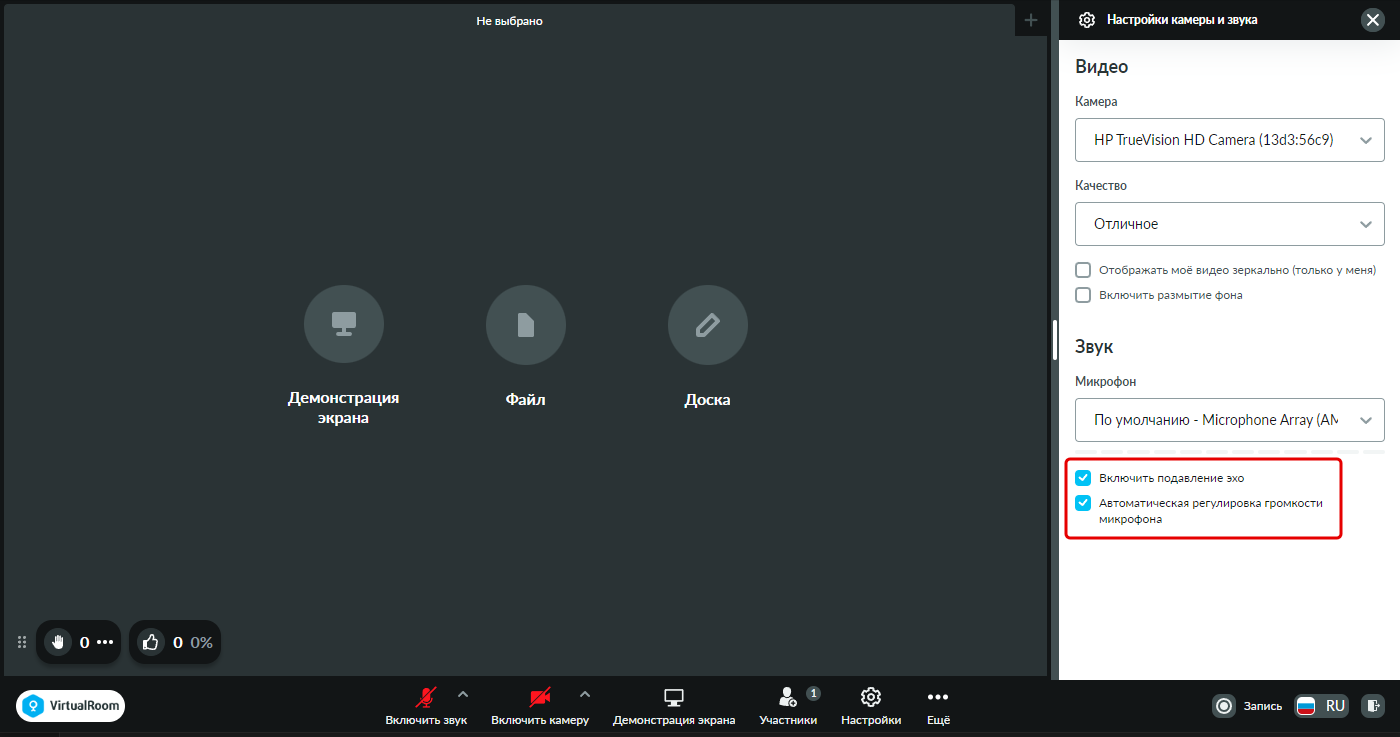Click the "Настройки камеры и звука" panel title

tap(1182, 20)
